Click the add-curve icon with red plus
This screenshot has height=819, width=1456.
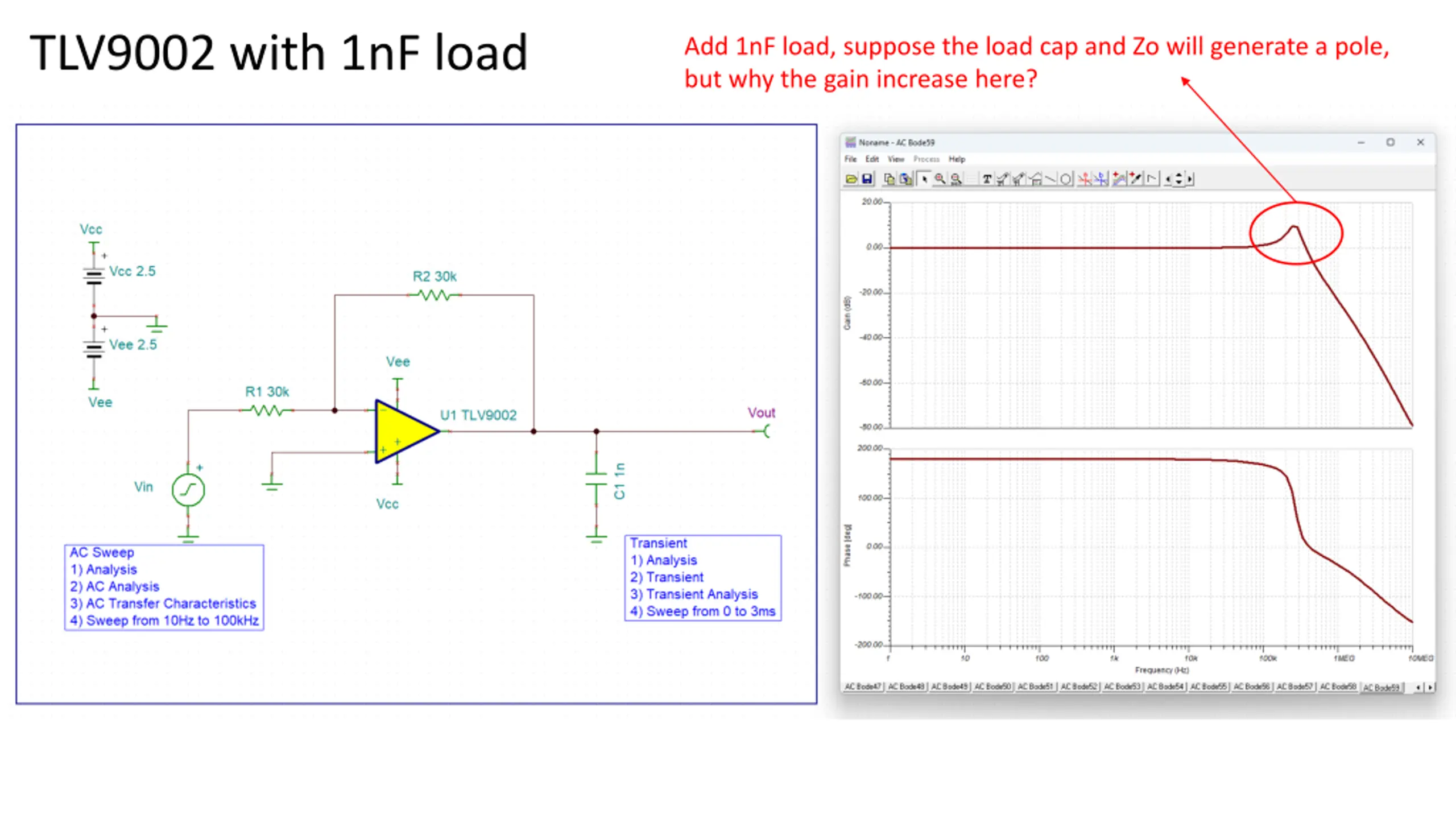1119,179
